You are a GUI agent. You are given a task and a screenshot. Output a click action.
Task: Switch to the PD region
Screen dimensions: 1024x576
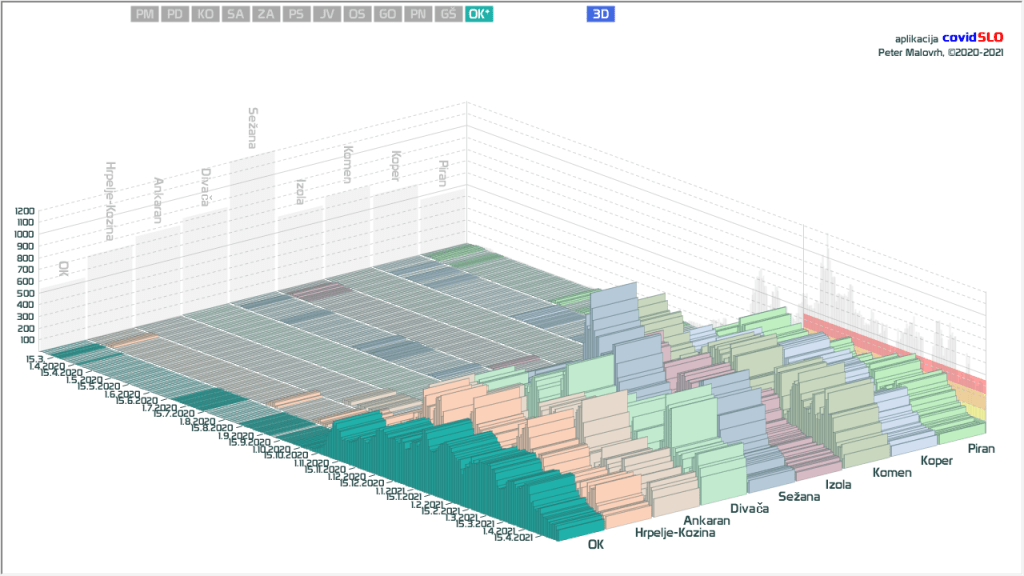[175, 14]
